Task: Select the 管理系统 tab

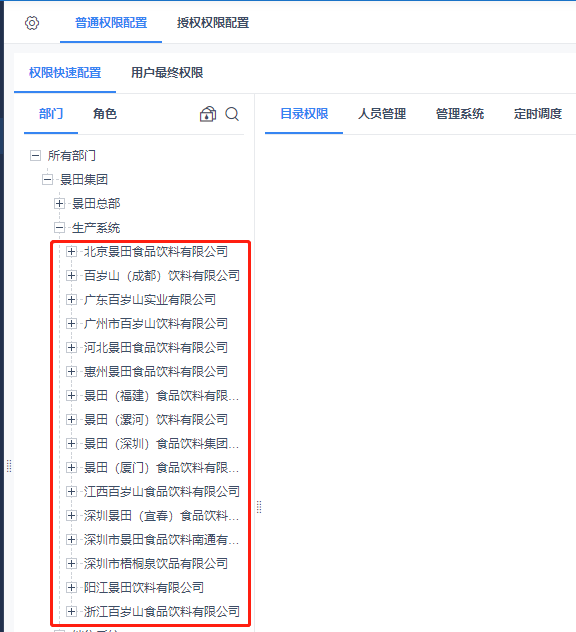Action: tap(460, 114)
